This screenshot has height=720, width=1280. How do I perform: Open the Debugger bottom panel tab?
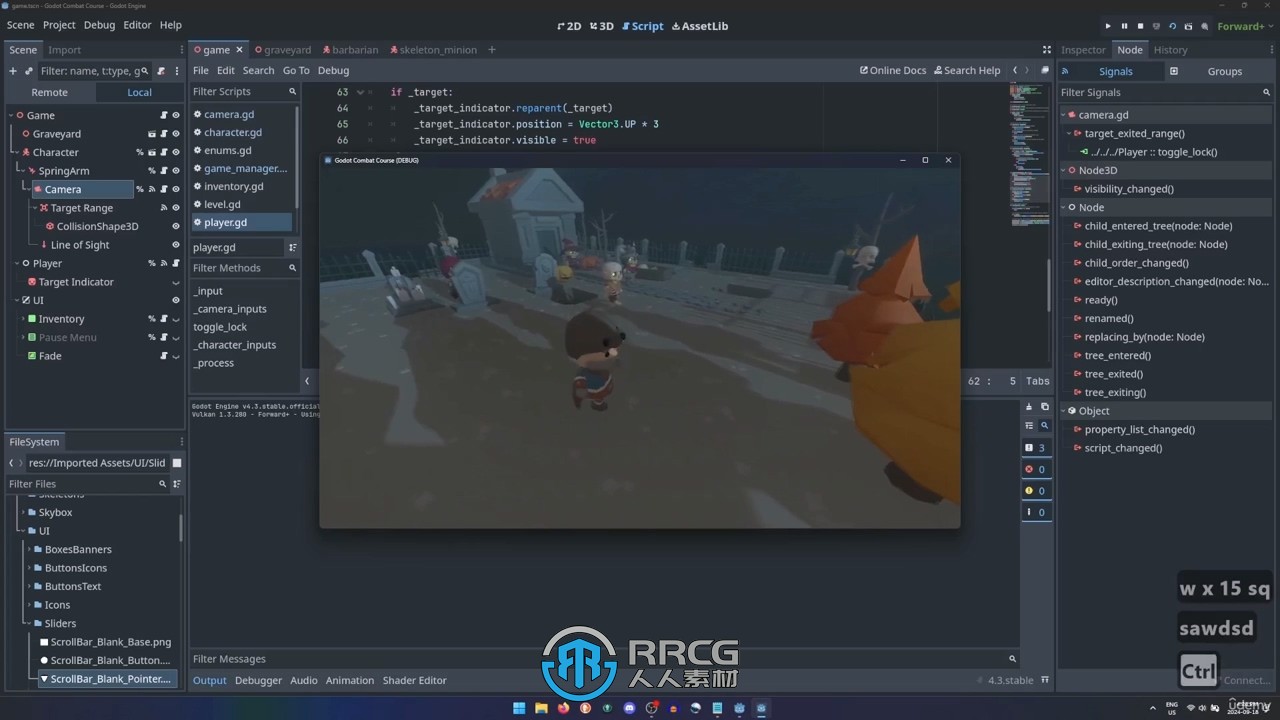click(258, 680)
